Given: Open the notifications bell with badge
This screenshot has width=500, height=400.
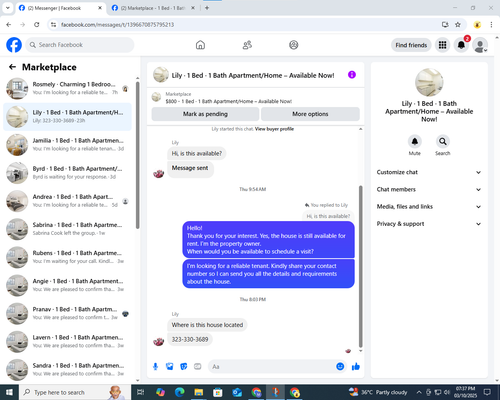Looking at the screenshot, I should click(461, 45).
